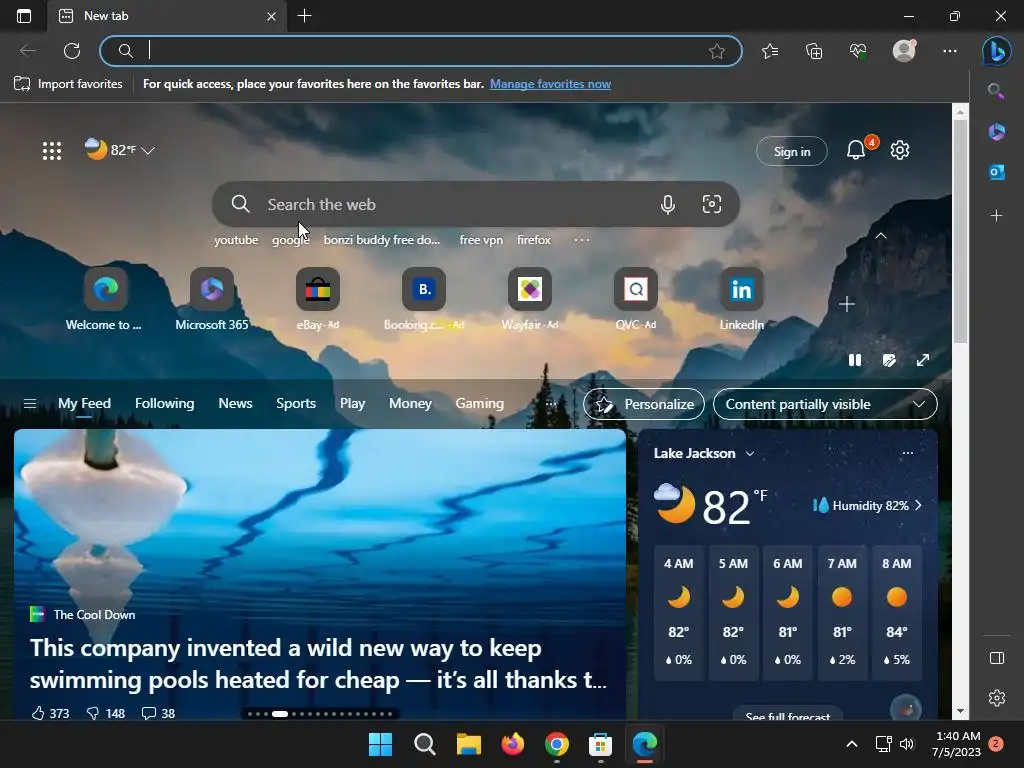Start visual search camera icon
Viewport: 1024px width, 768px height.
click(711, 204)
